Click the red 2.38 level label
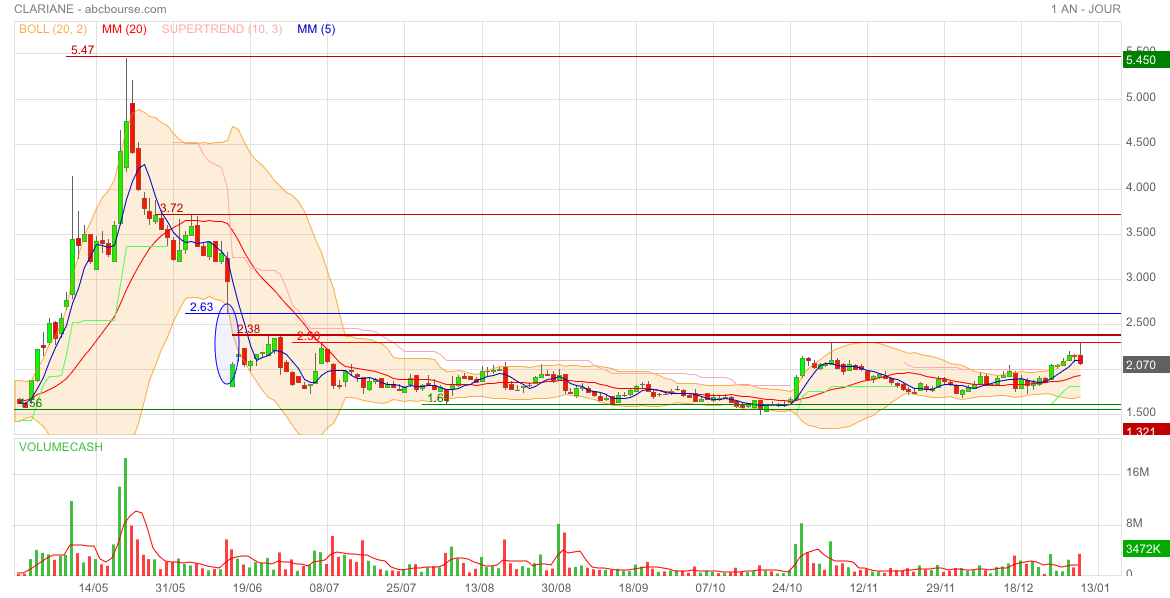 (248, 328)
